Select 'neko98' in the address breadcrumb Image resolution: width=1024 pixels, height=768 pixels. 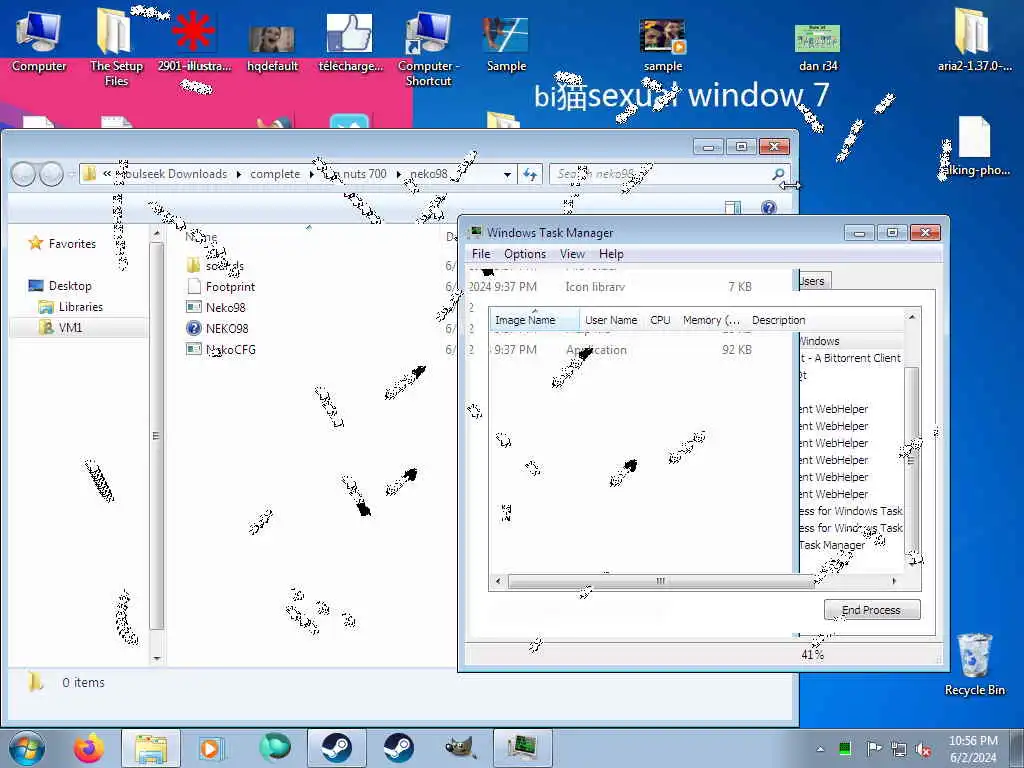tap(428, 174)
